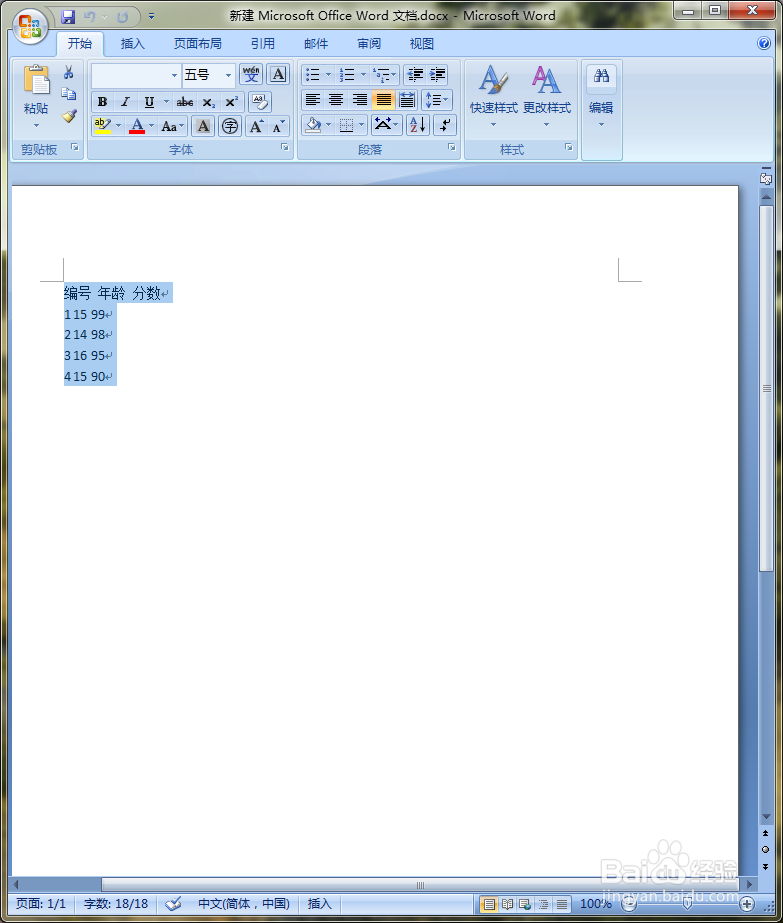Toggle strikethrough formatting
783x923 pixels.
click(x=185, y=102)
